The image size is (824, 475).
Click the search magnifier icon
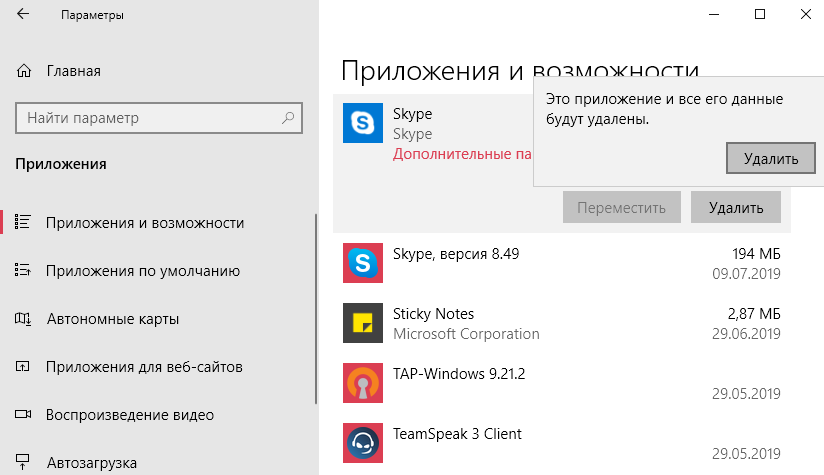[x=288, y=118]
